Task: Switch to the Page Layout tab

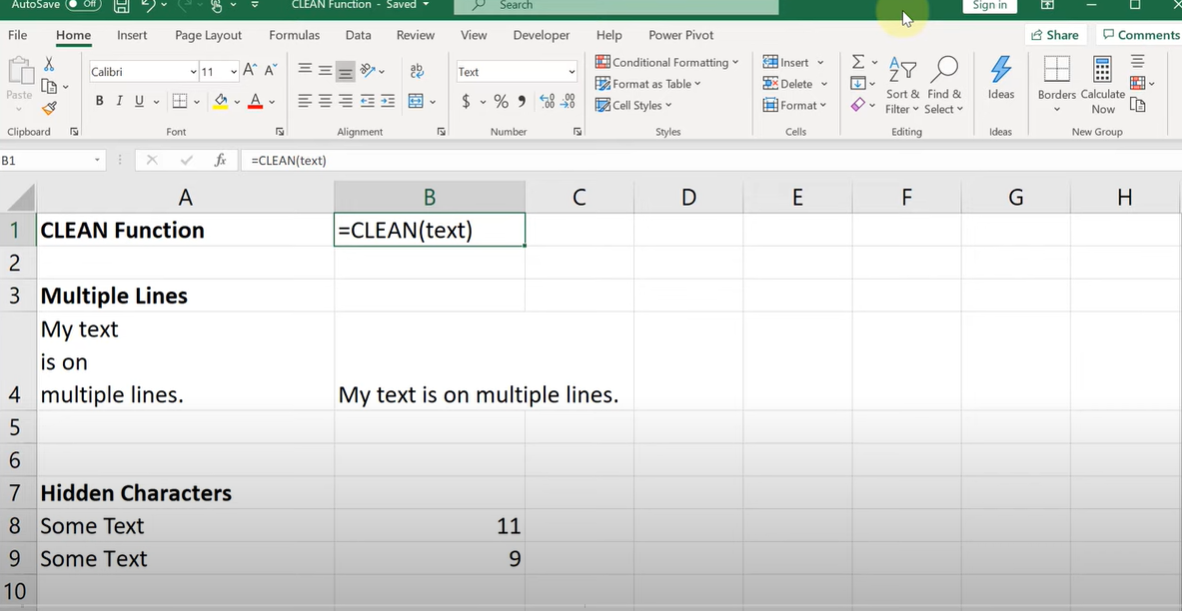Action: pyautogui.click(x=208, y=35)
